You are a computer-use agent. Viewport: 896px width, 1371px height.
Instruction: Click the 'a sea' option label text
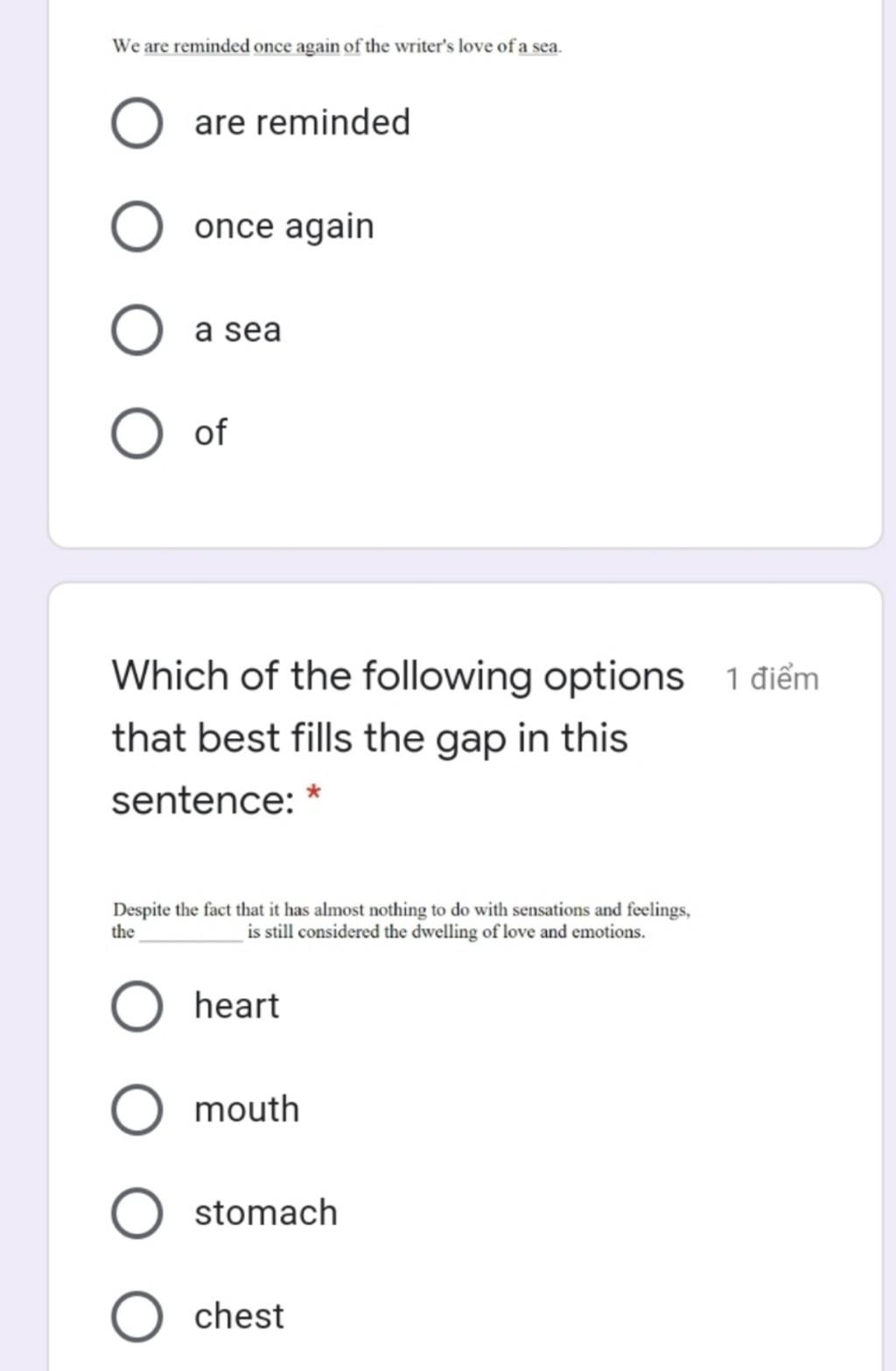(x=238, y=330)
